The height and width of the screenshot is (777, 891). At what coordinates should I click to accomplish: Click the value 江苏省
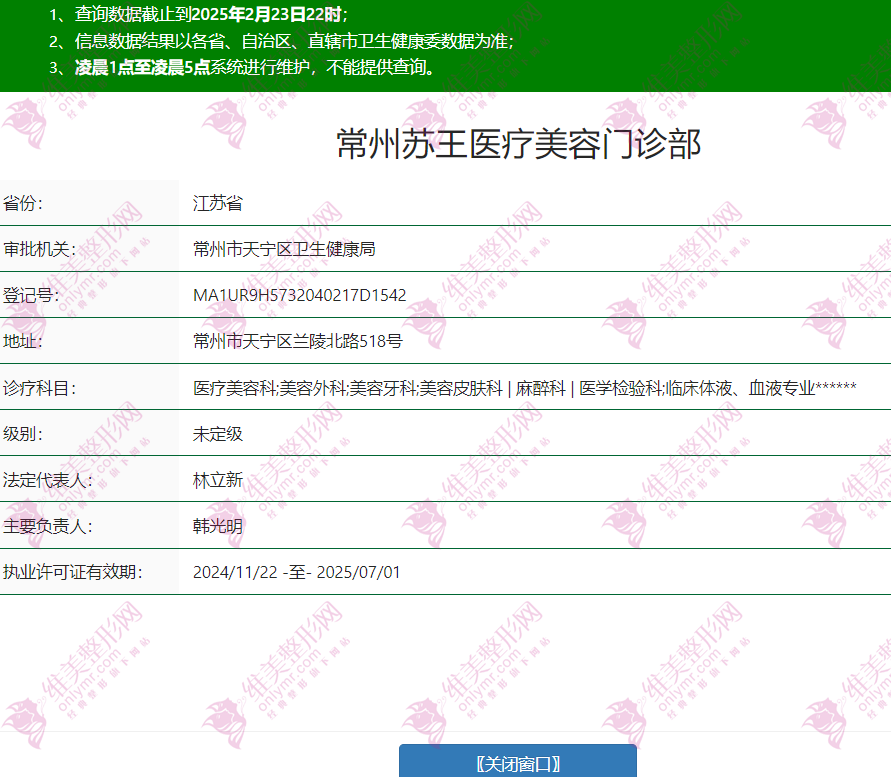tap(218, 203)
